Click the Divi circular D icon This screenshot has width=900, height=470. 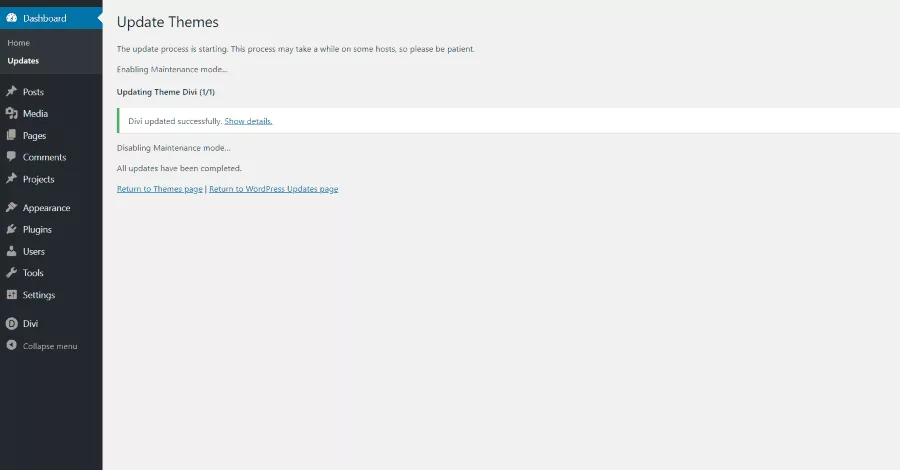coord(11,324)
